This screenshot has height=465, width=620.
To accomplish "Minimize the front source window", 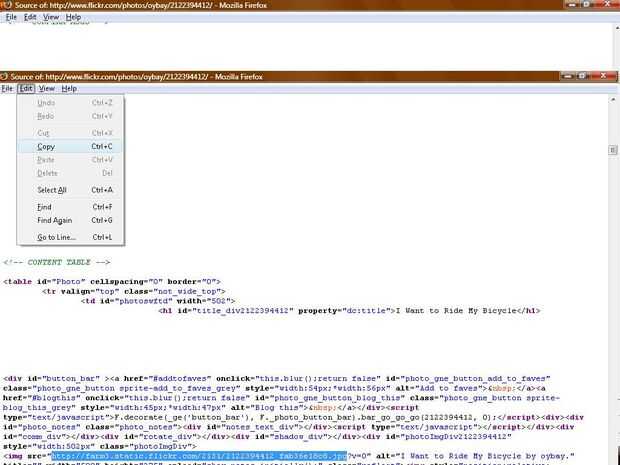I will 567,76.
